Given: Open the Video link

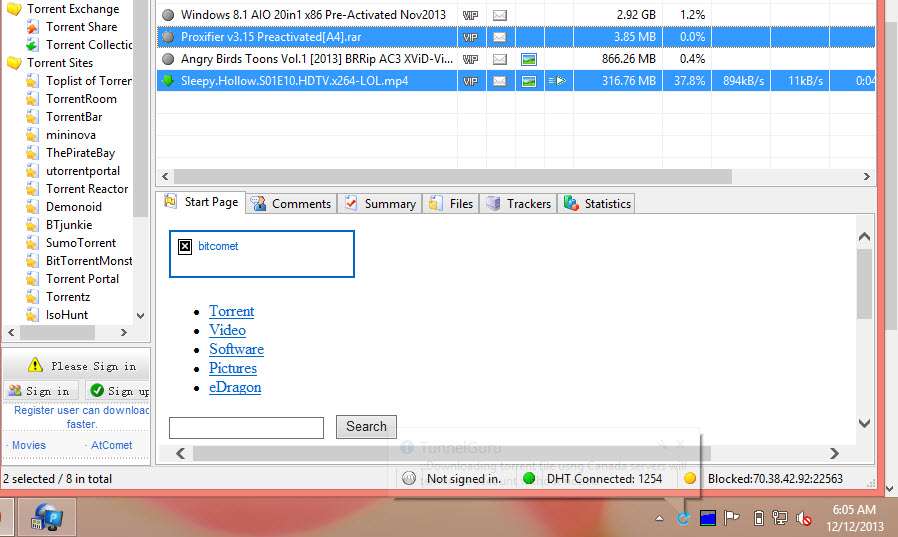Looking at the screenshot, I should 227,330.
